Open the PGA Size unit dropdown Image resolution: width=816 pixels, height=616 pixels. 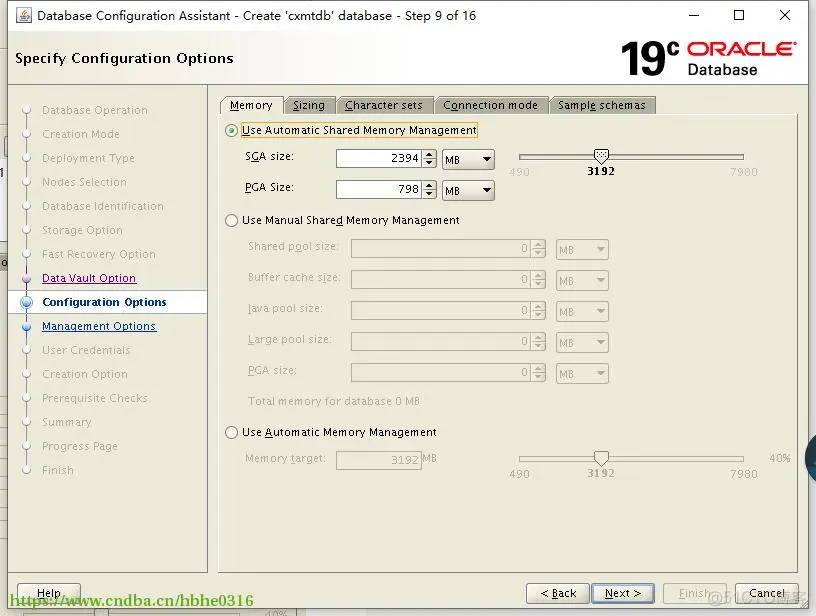tap(468, 190)
